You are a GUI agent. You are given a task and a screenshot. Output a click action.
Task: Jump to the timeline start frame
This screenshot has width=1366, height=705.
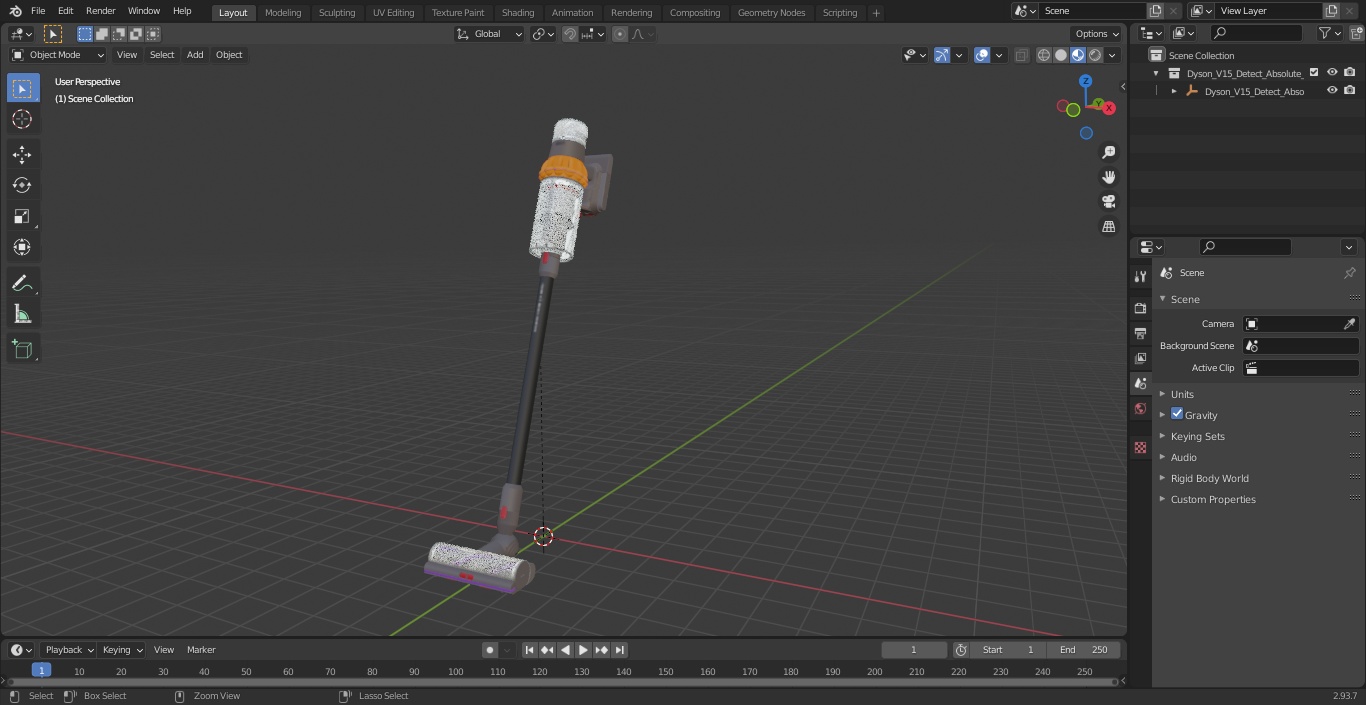530,650
